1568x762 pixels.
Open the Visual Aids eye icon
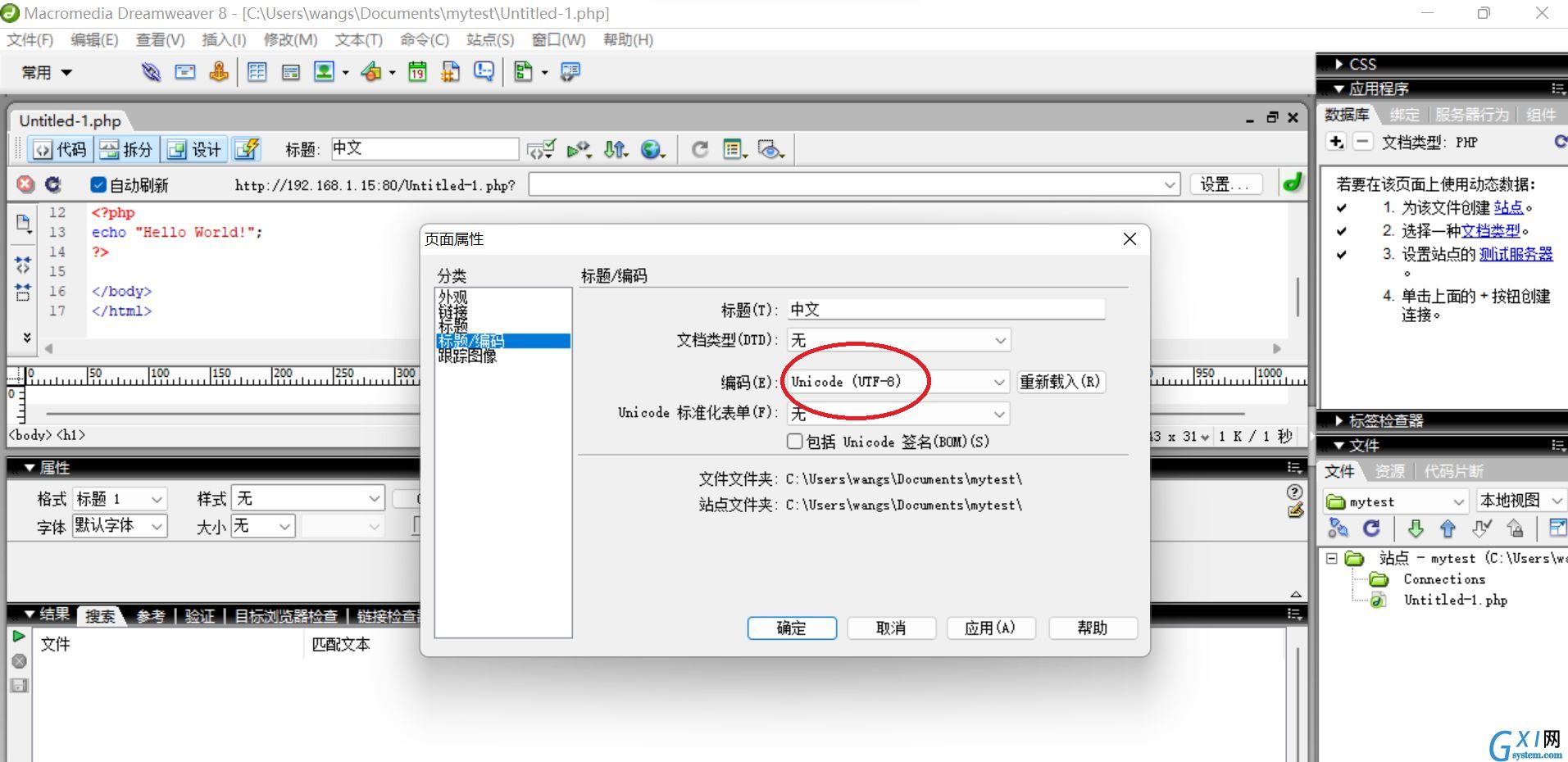[770, 149]
